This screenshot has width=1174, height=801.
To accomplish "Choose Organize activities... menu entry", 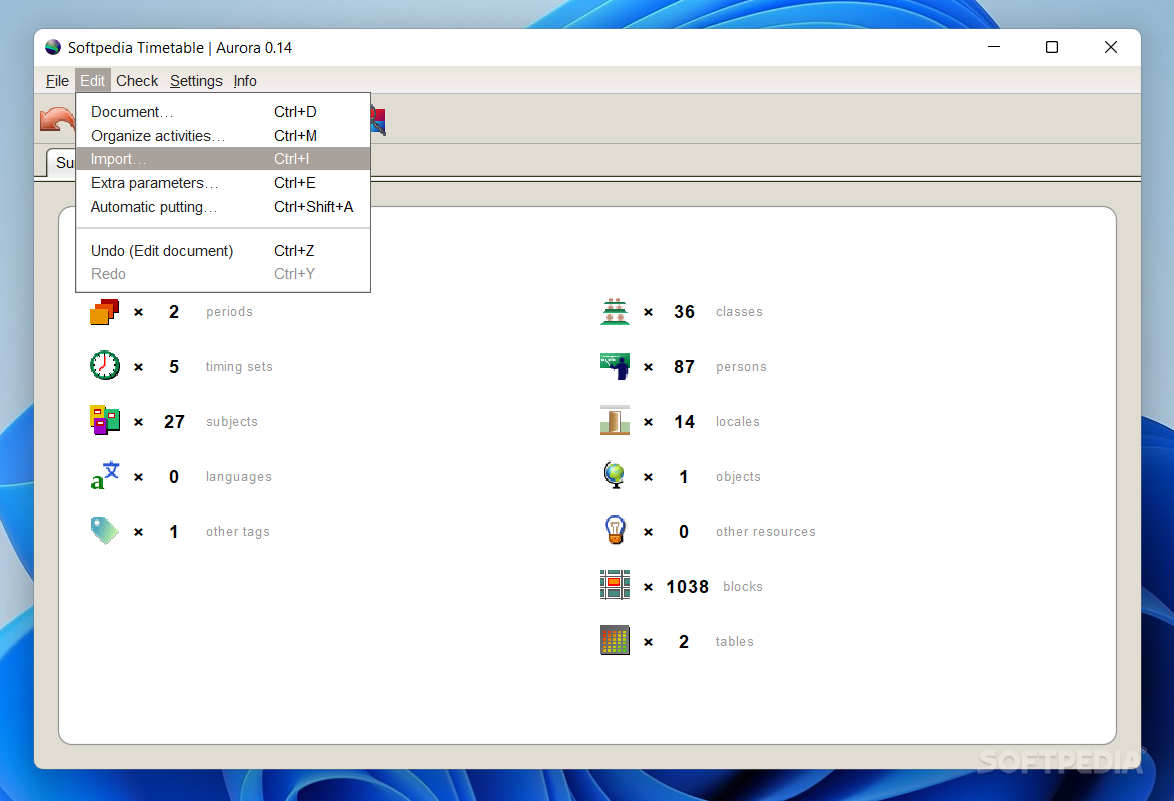I will point(223,135).
